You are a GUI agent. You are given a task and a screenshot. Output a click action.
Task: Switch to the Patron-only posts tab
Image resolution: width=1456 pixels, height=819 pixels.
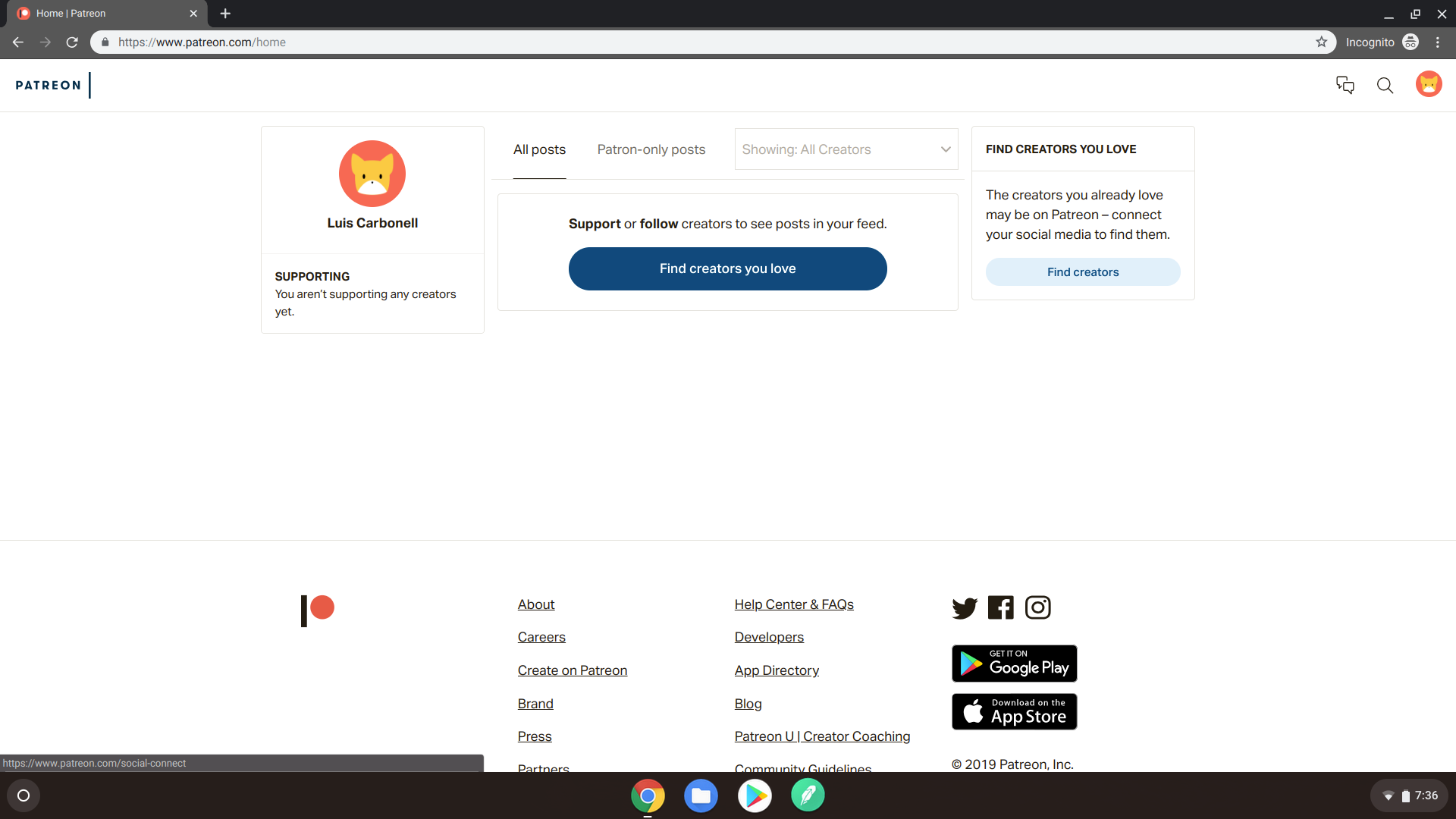[651, 149]
